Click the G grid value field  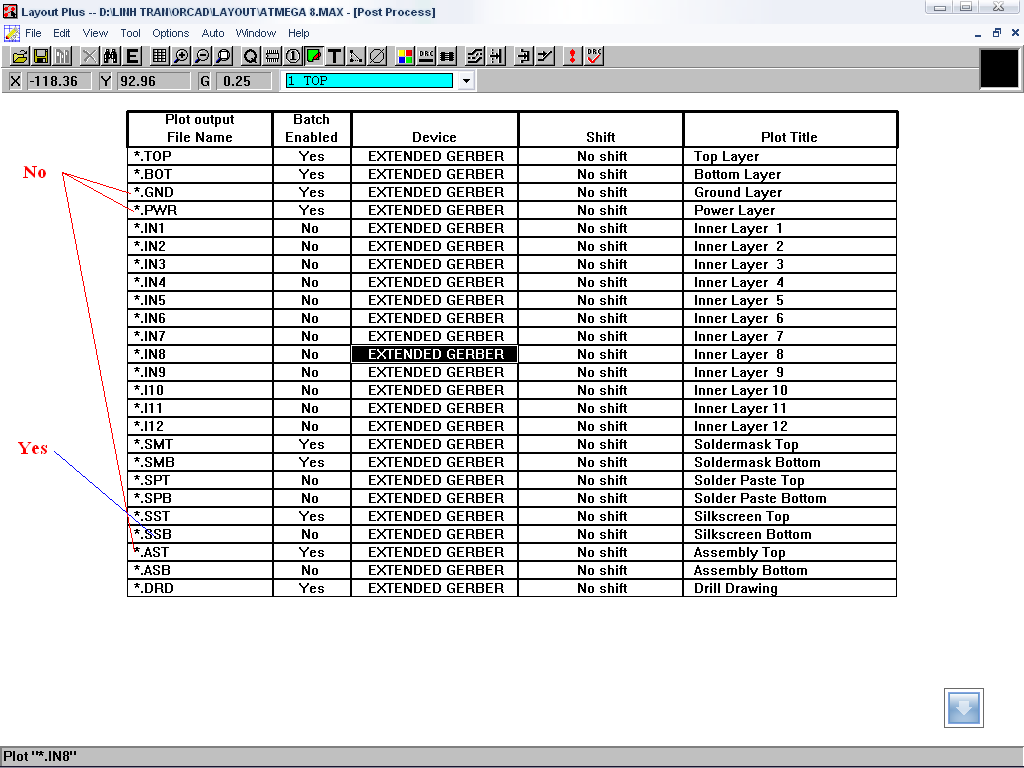pyautogui.click(x=244, y=81)
